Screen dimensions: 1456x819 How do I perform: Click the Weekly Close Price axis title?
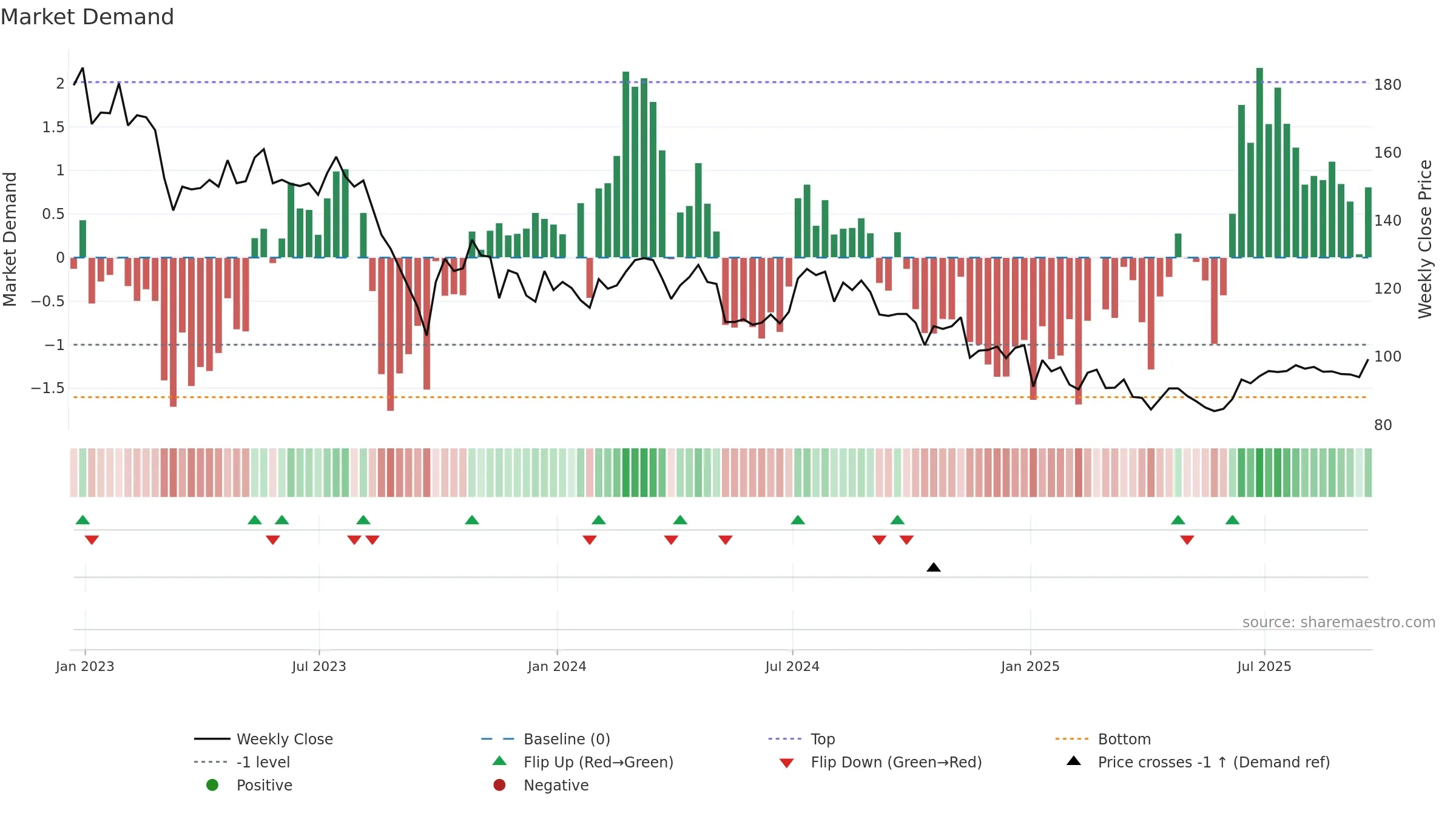pos(1425,239)
